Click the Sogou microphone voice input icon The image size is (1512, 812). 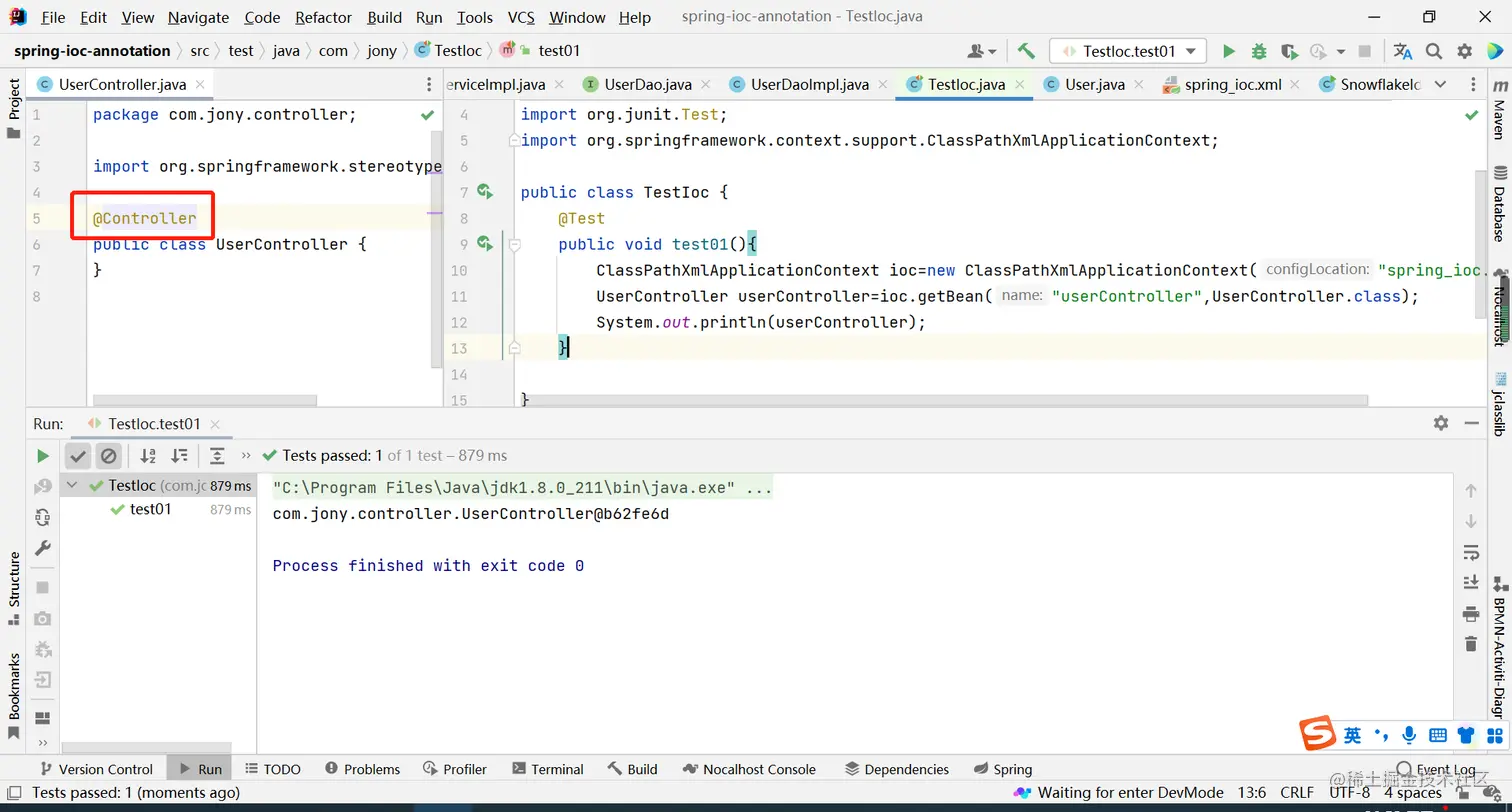click(1409, 735)
